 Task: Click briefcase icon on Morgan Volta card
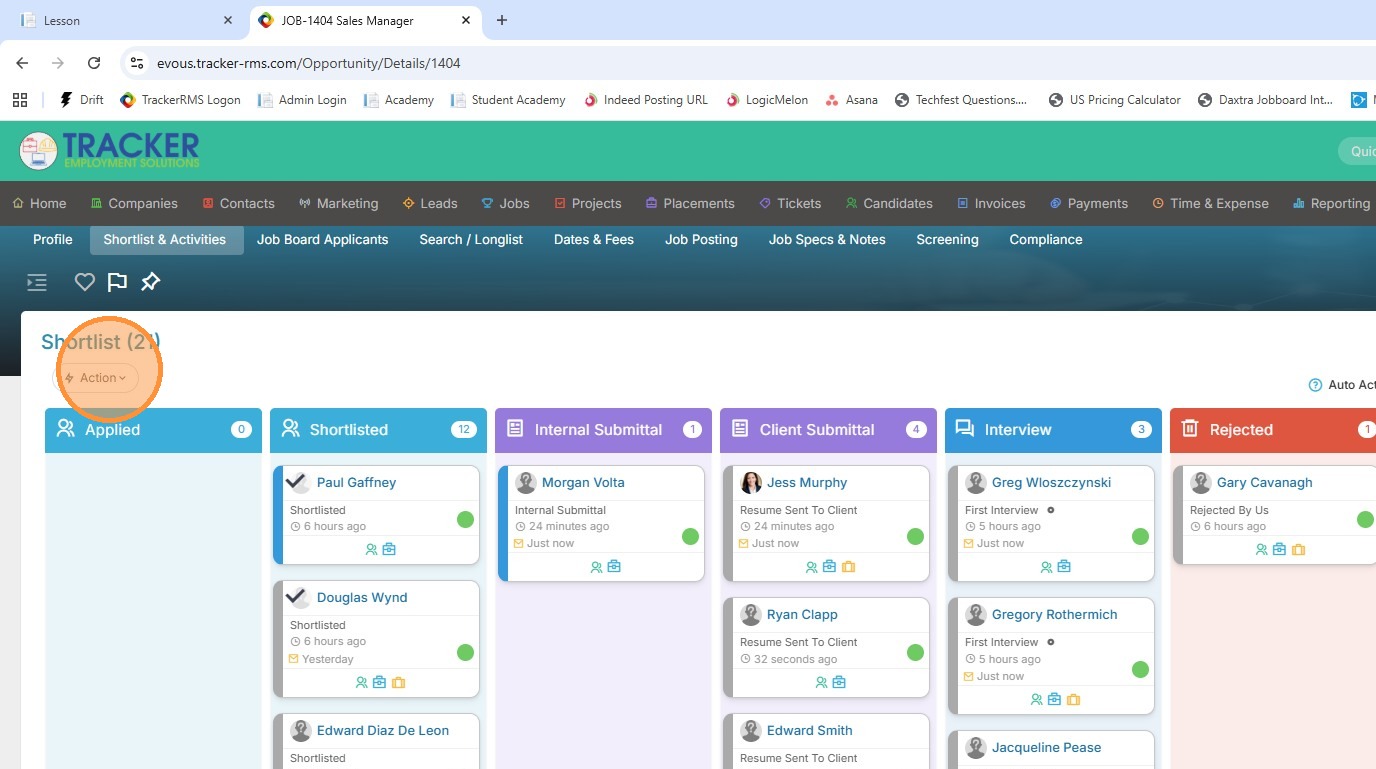[614, 567]
